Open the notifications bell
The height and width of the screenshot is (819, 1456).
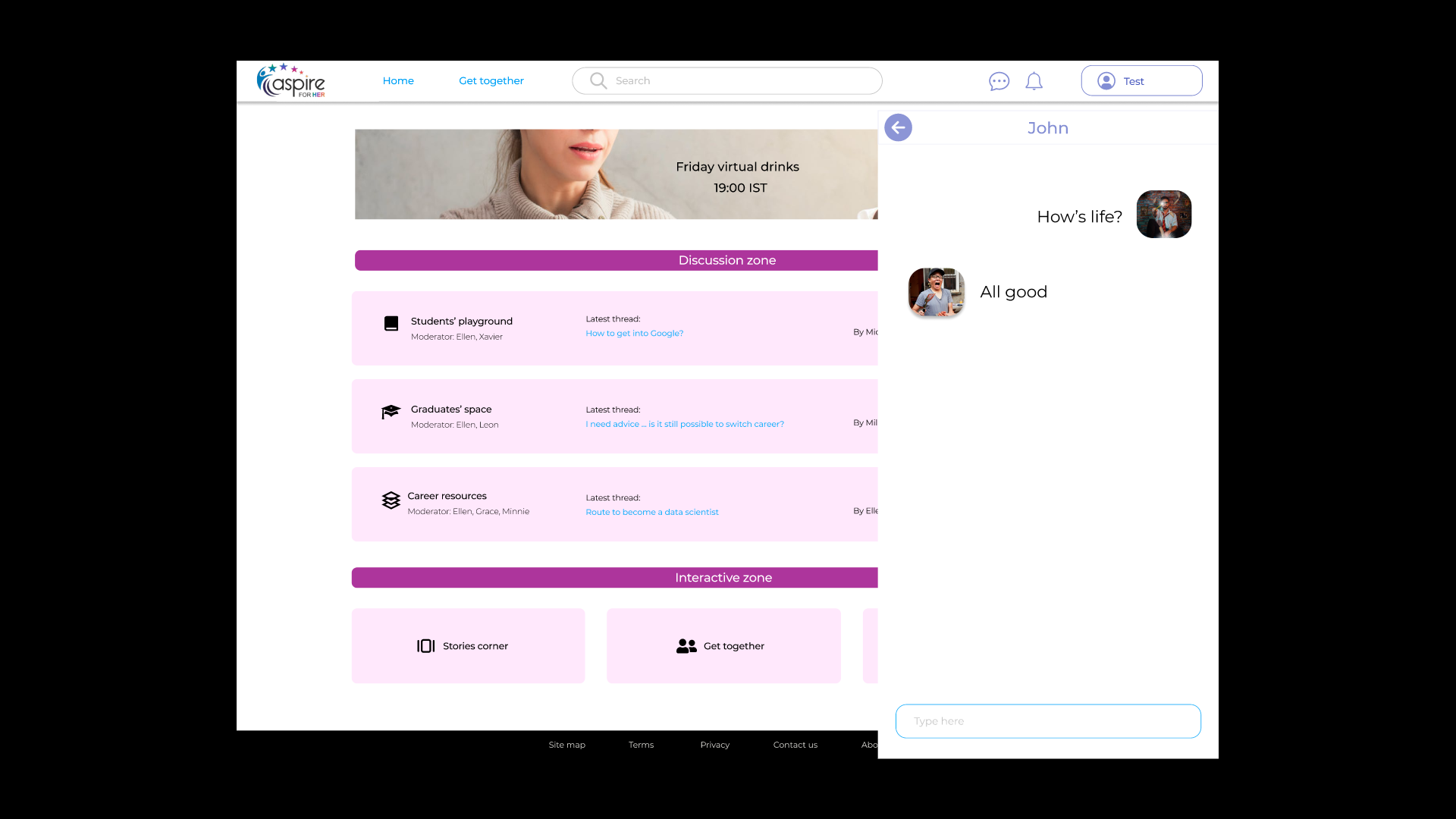(1034, 81)
